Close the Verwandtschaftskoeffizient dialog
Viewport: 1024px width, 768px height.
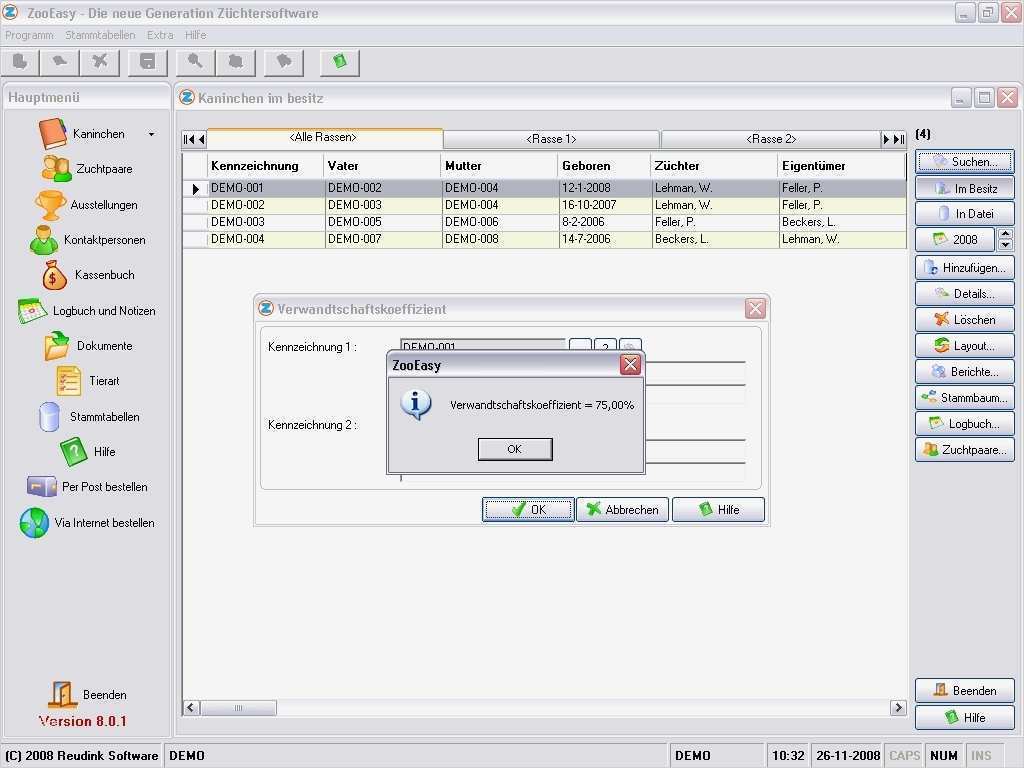pyautogui.click(x=755, y=309)
